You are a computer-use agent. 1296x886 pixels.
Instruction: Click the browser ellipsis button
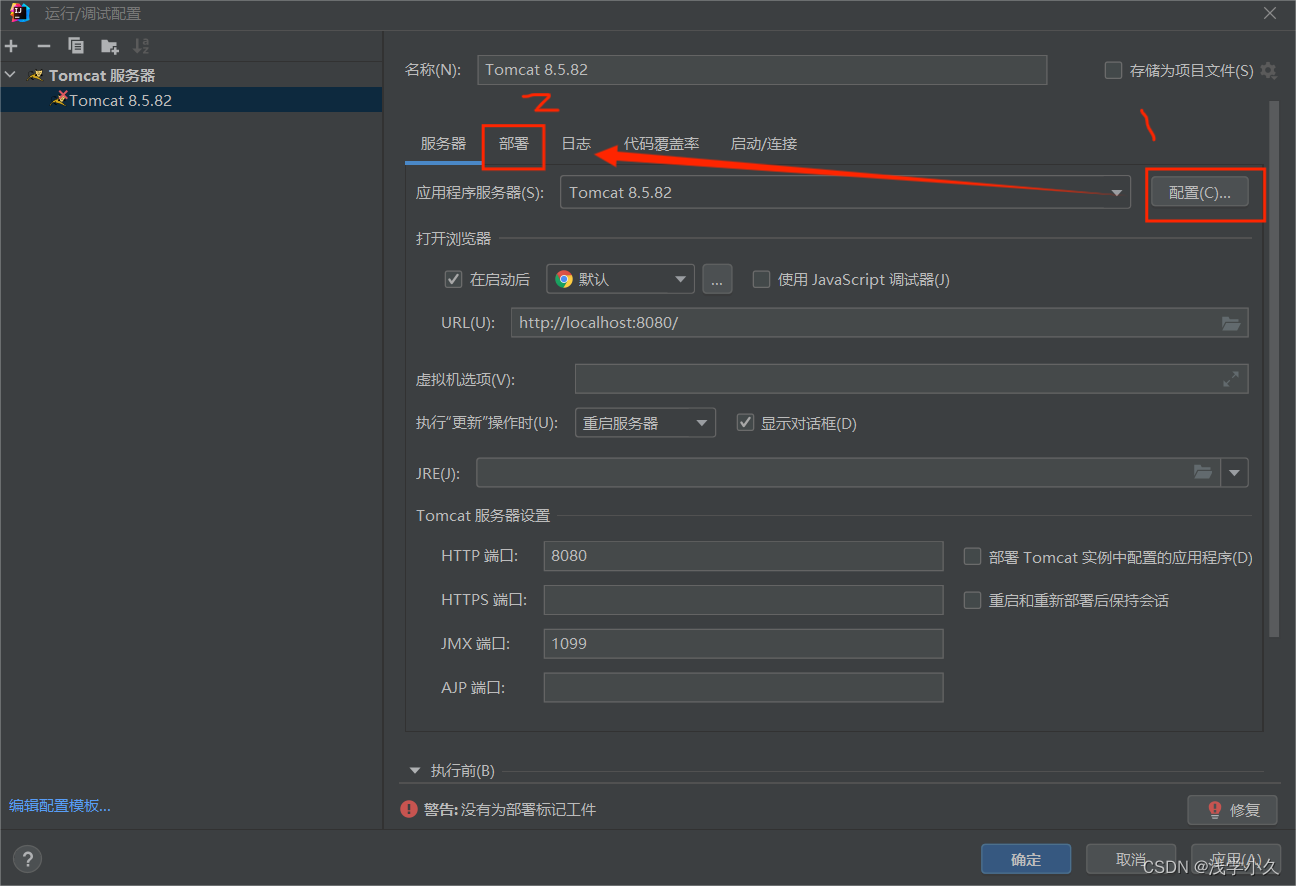click(x=717, y=279)
